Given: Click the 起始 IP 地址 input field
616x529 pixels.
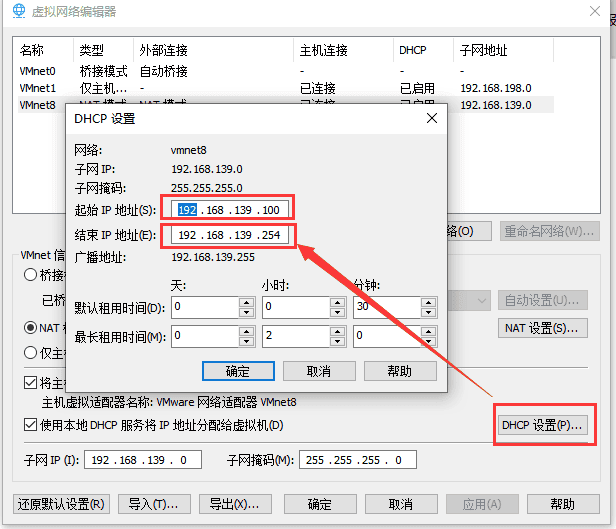Looking at the screenshot, I should click(233, 209).
